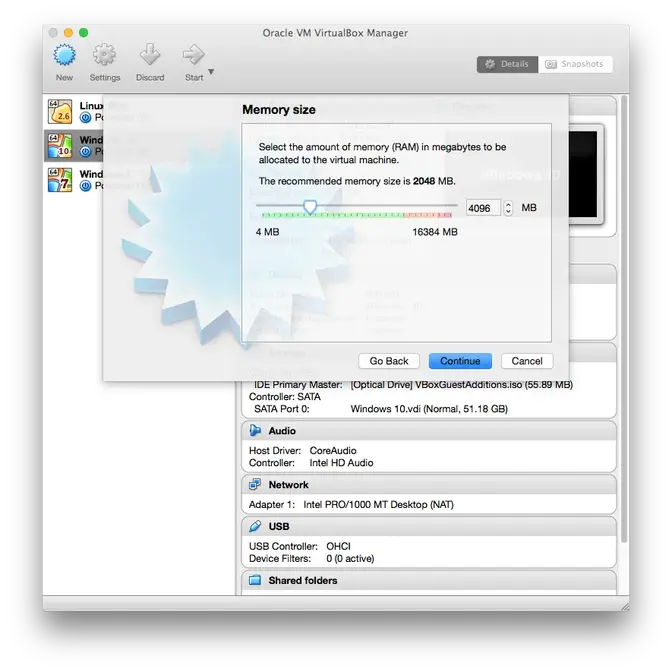The height and width of the screenshot is (672, 672).
Task: Click the yellow macOS minimize window button
Action: (x=68, y=33)
